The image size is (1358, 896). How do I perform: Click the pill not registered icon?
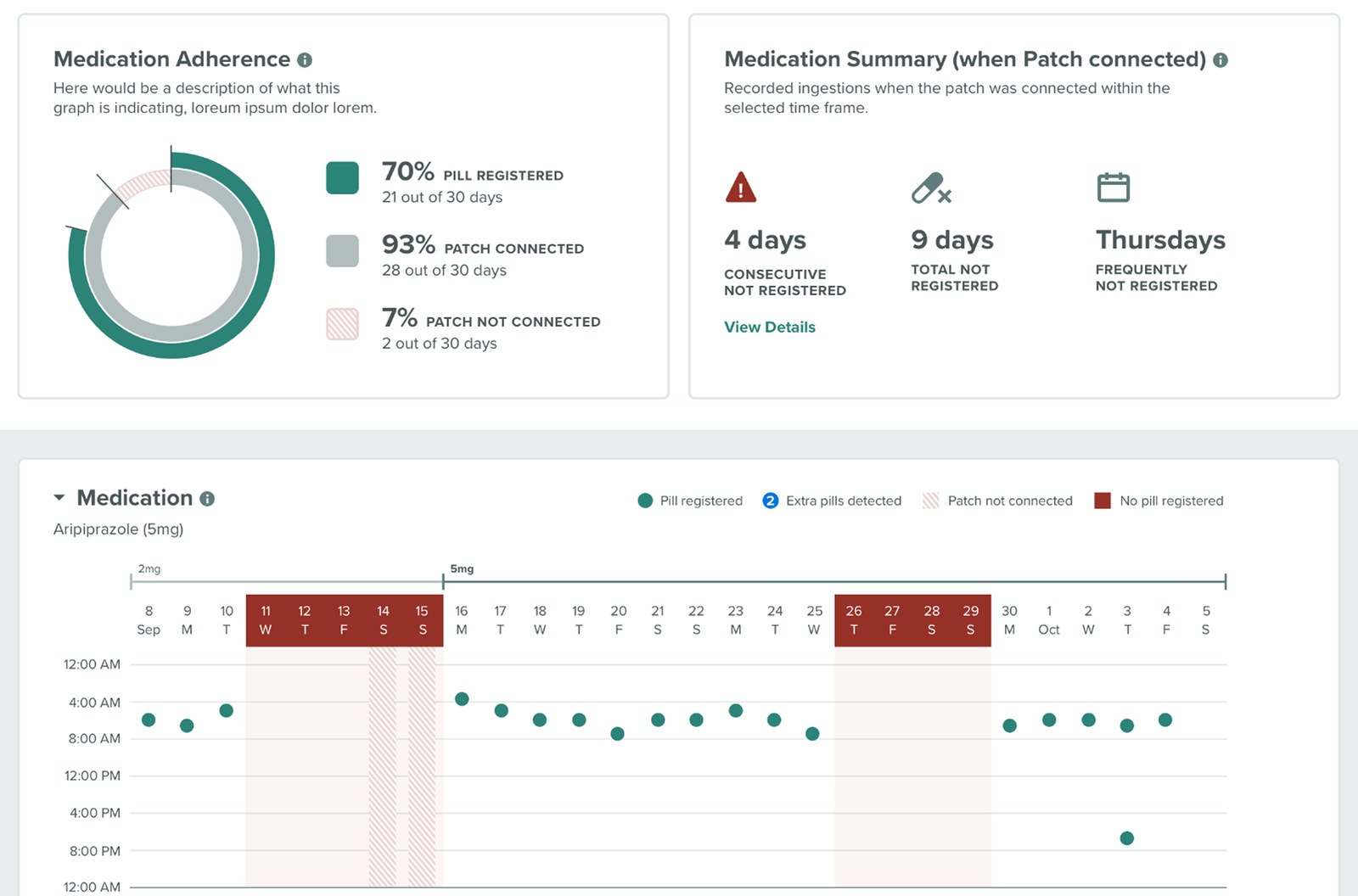tap(931, 188)
